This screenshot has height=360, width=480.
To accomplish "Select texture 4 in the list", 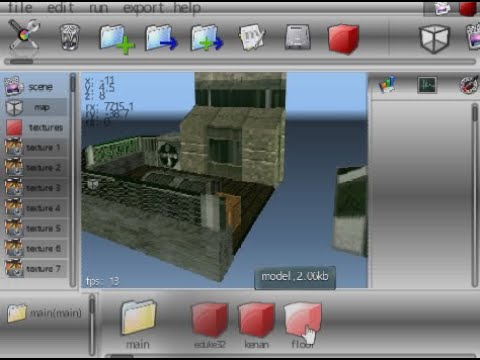I will 35,208.
